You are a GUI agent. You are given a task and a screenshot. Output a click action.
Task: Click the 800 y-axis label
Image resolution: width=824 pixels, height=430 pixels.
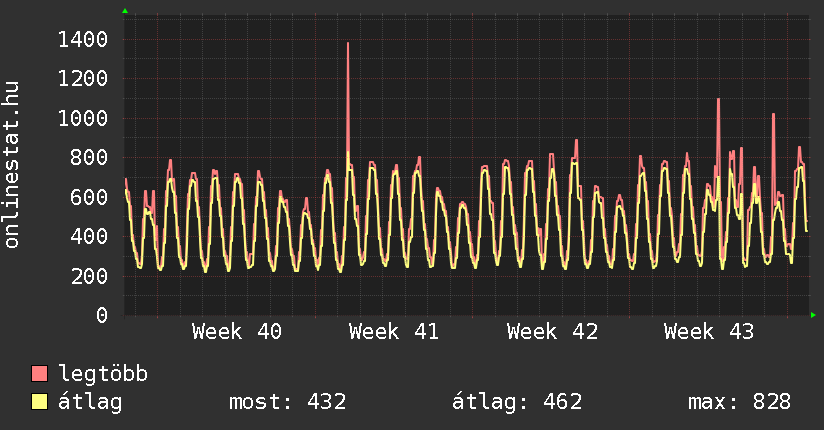(x=89, y=158)
